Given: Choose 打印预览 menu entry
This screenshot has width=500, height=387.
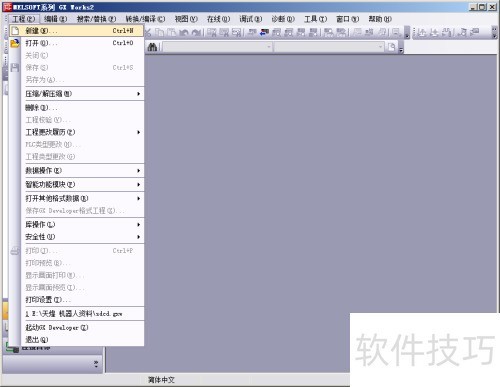Looking at the screenshot, I should [77, 263].
